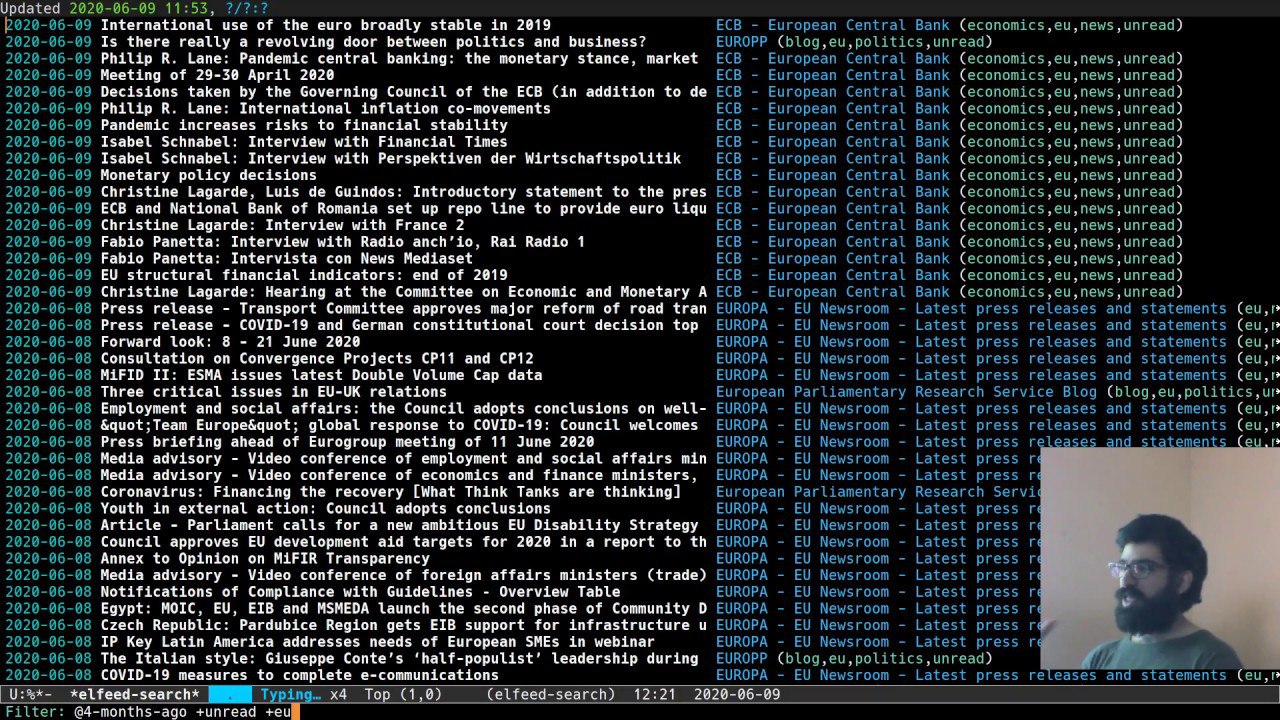The image size is (1280, 720).
Task: Click EUROPA feed label on "Forward look" row
Action: 972,342
